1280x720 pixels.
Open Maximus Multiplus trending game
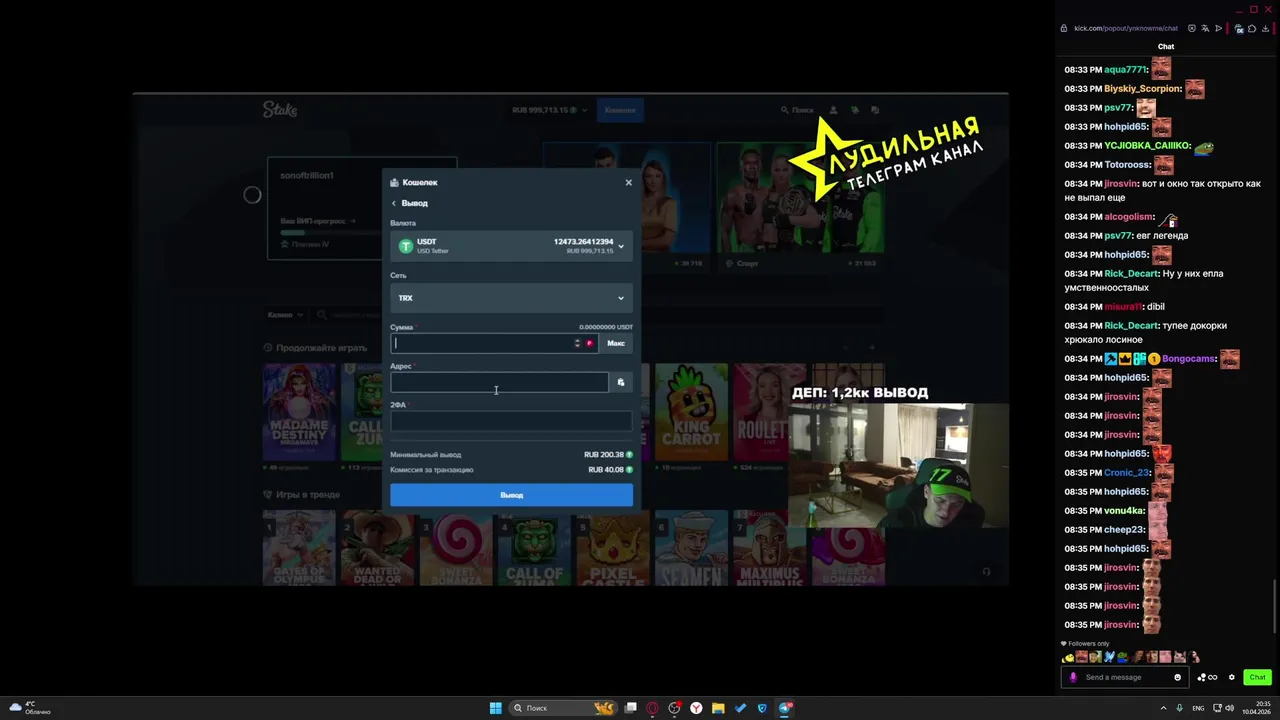coord(769,548)
